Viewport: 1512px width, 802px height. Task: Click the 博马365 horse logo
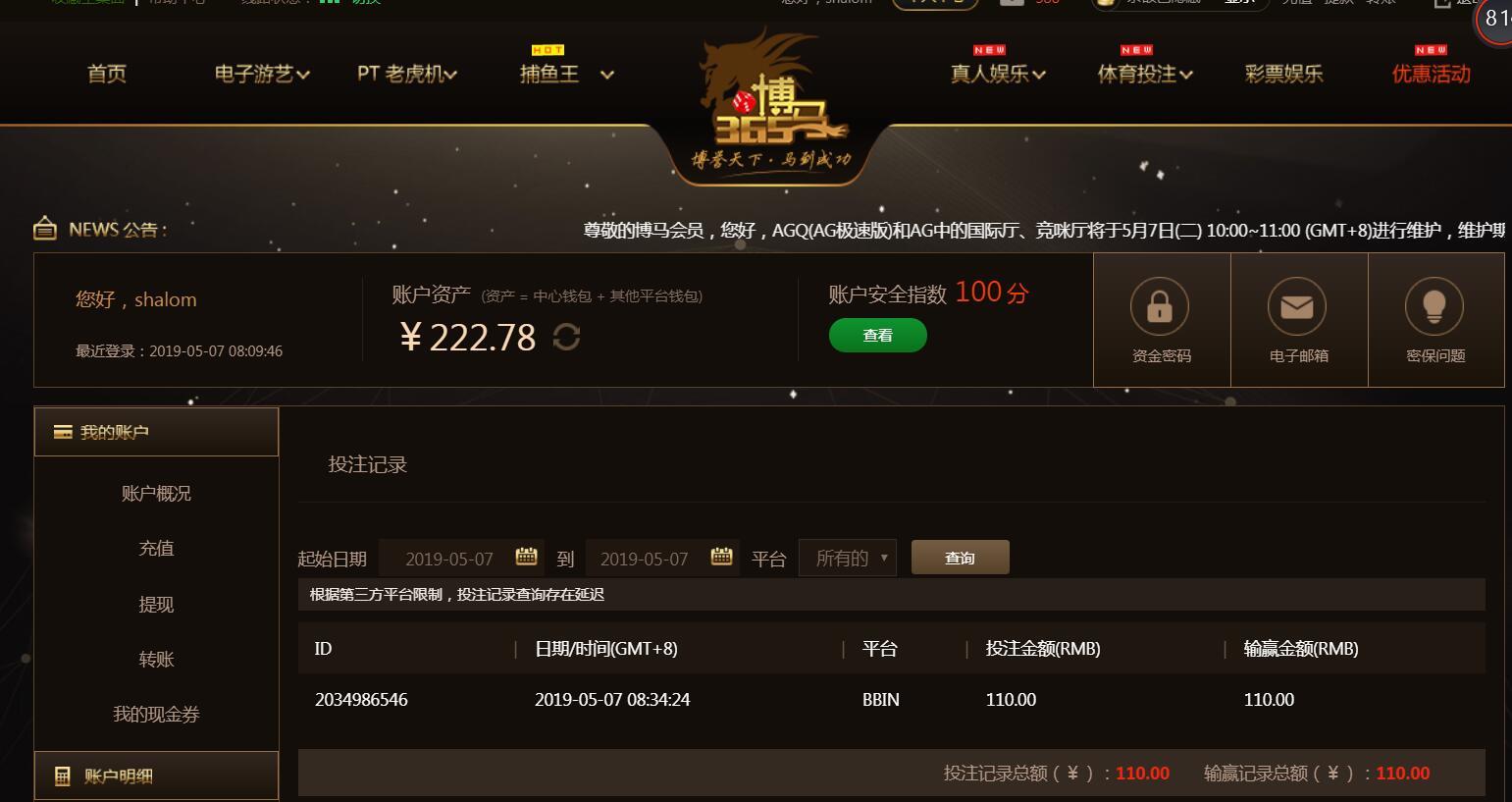tap(771, 101)
